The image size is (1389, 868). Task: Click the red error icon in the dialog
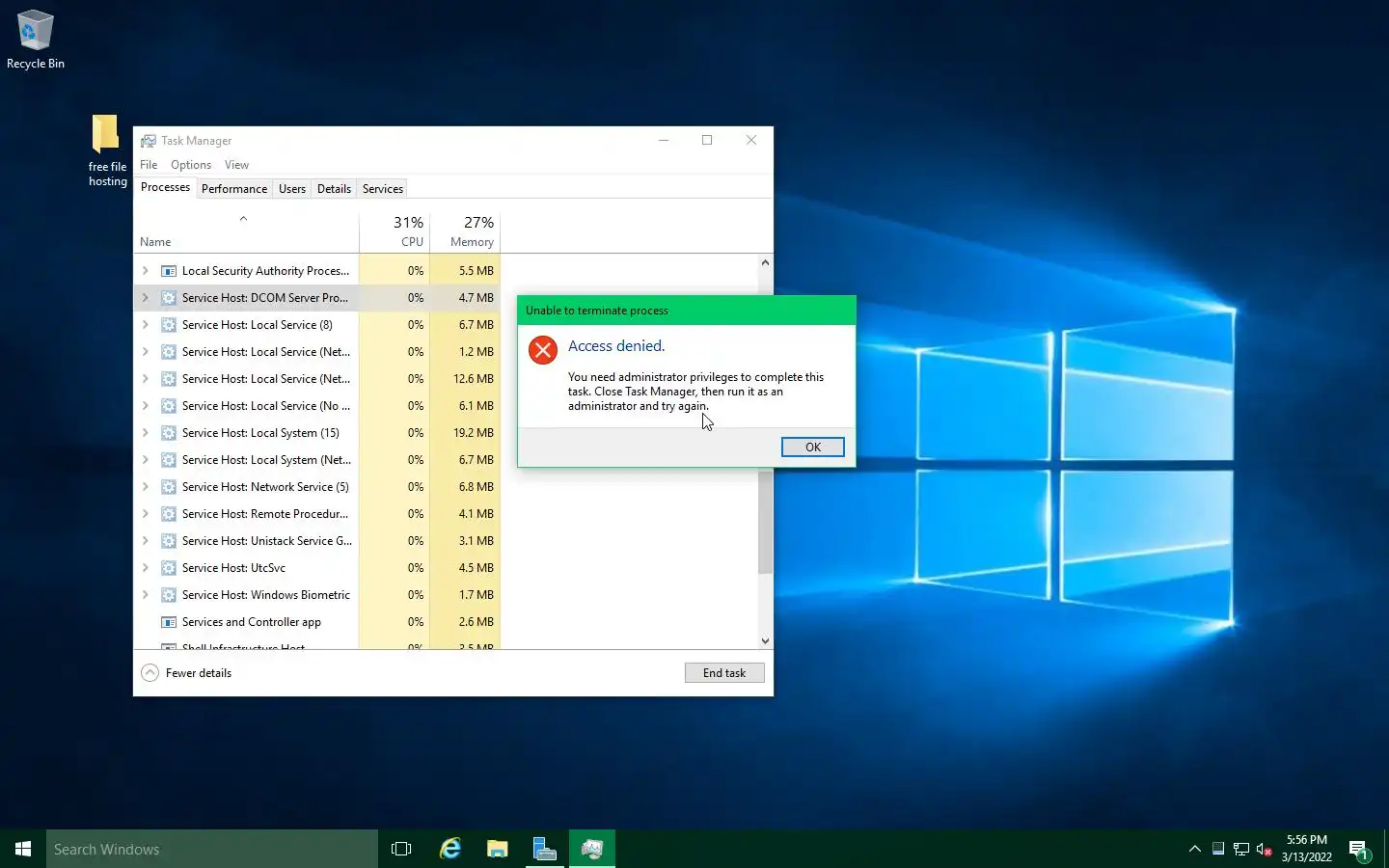coord(543,350)
